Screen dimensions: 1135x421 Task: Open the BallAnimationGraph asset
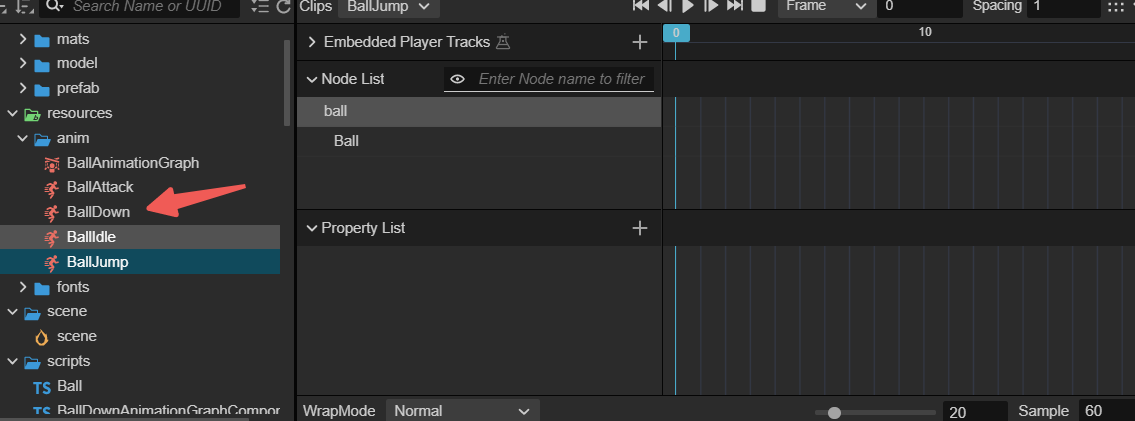point(132,162)
